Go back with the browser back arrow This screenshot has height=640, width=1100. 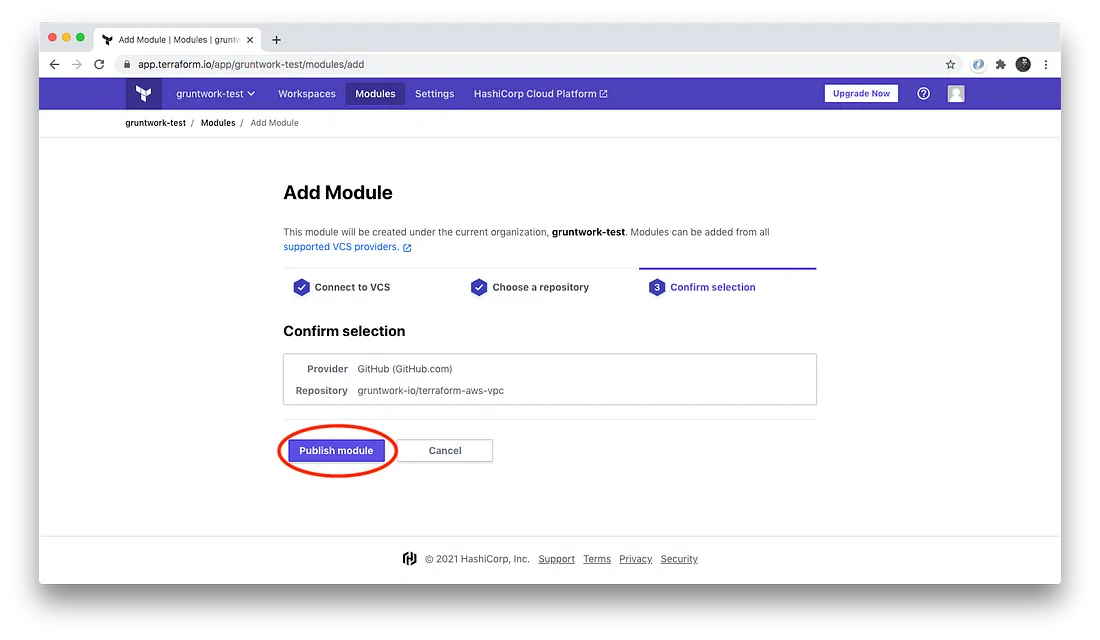coord(55,65)
